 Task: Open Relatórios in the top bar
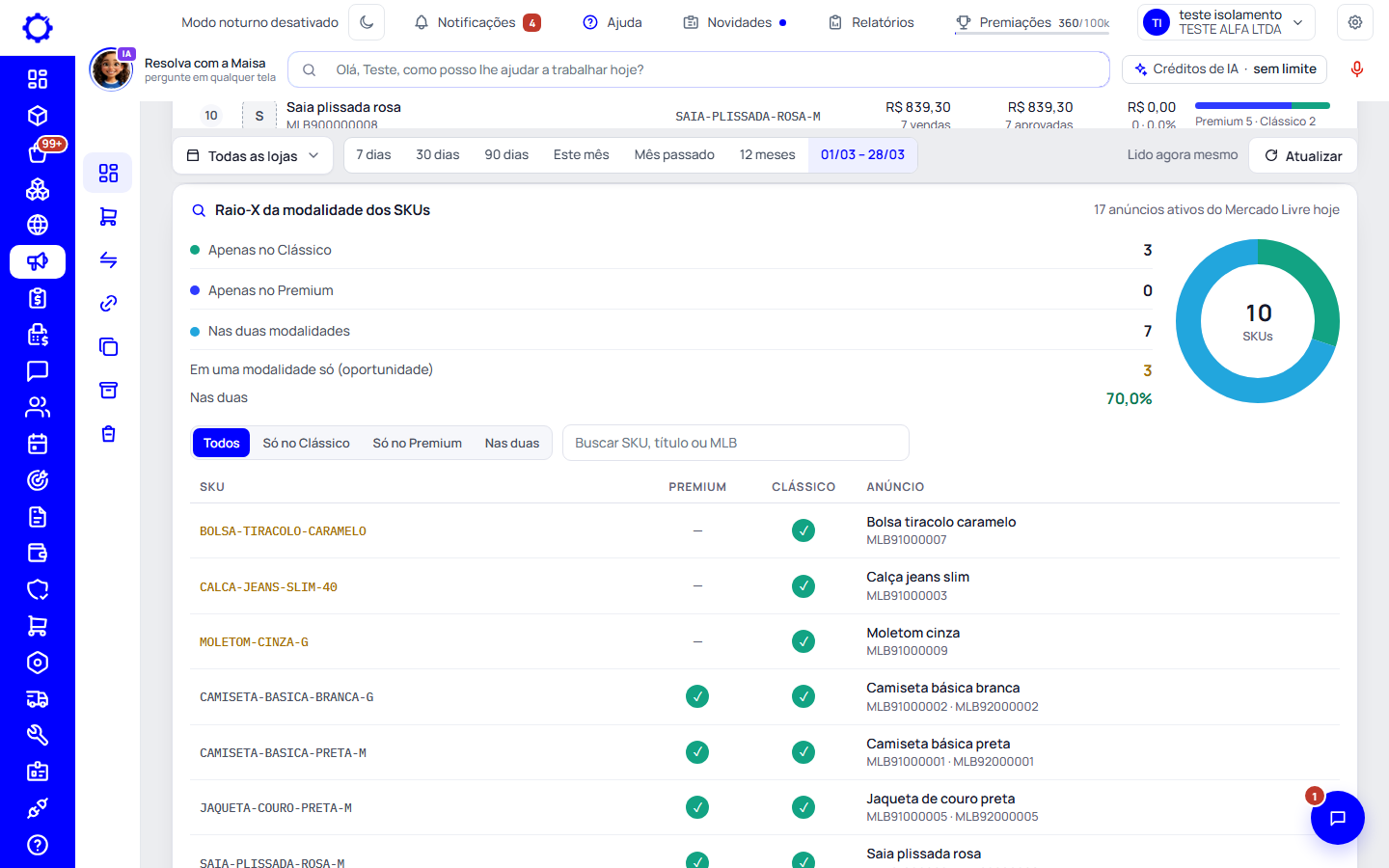[x=871, y=22]
